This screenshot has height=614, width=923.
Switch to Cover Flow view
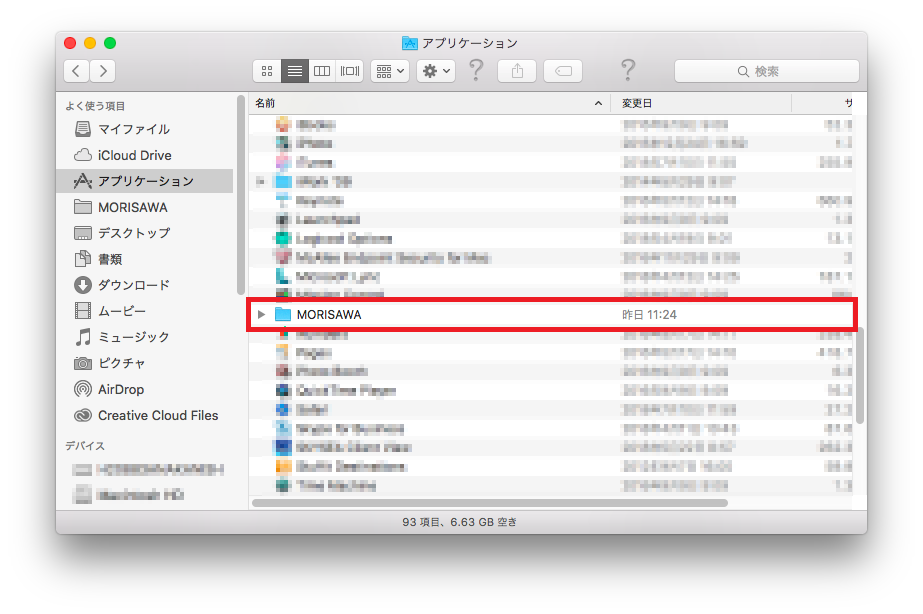pyautogui.click(x=350, y=71)
